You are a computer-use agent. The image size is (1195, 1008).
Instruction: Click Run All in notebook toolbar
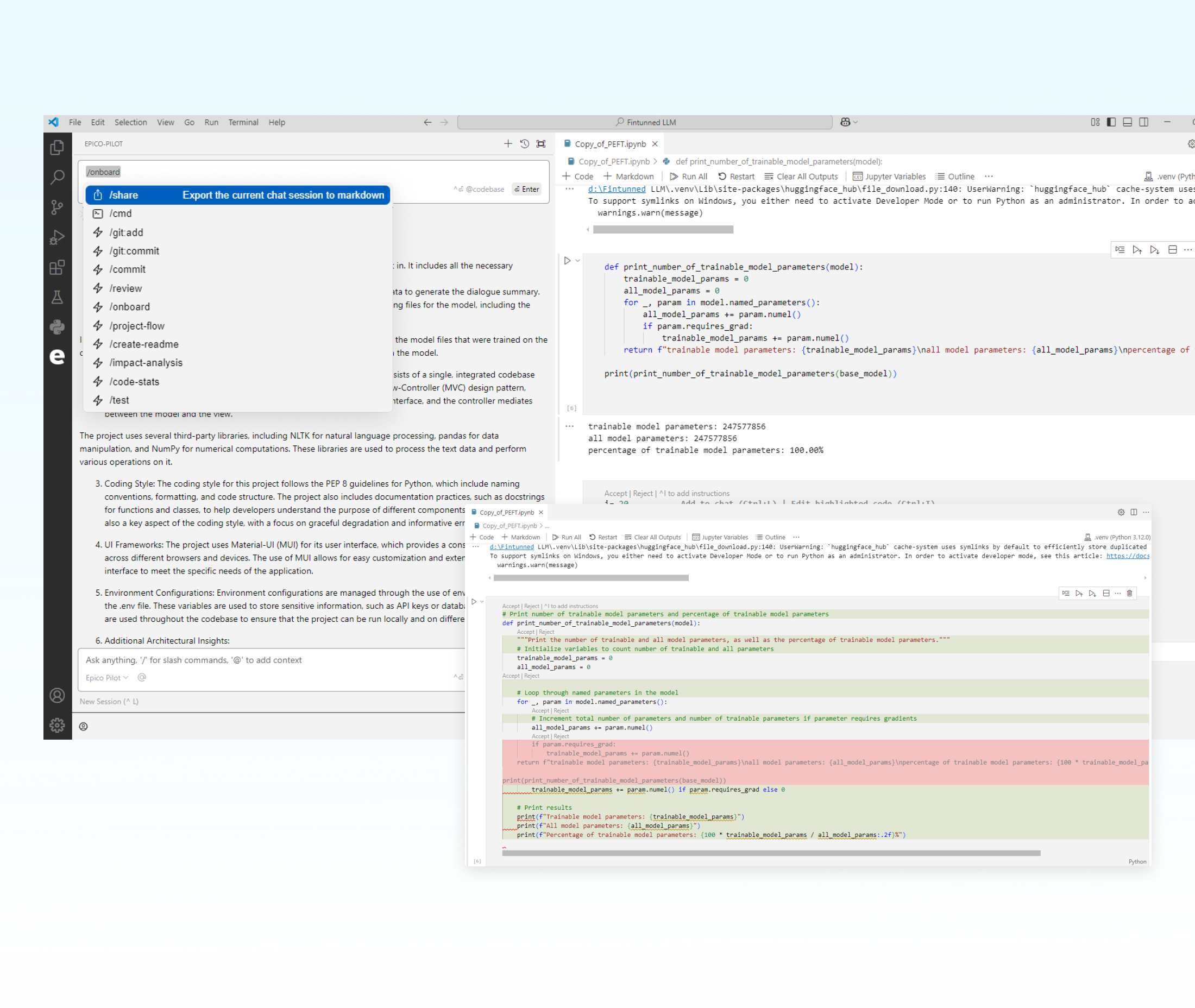pos(689,177)
